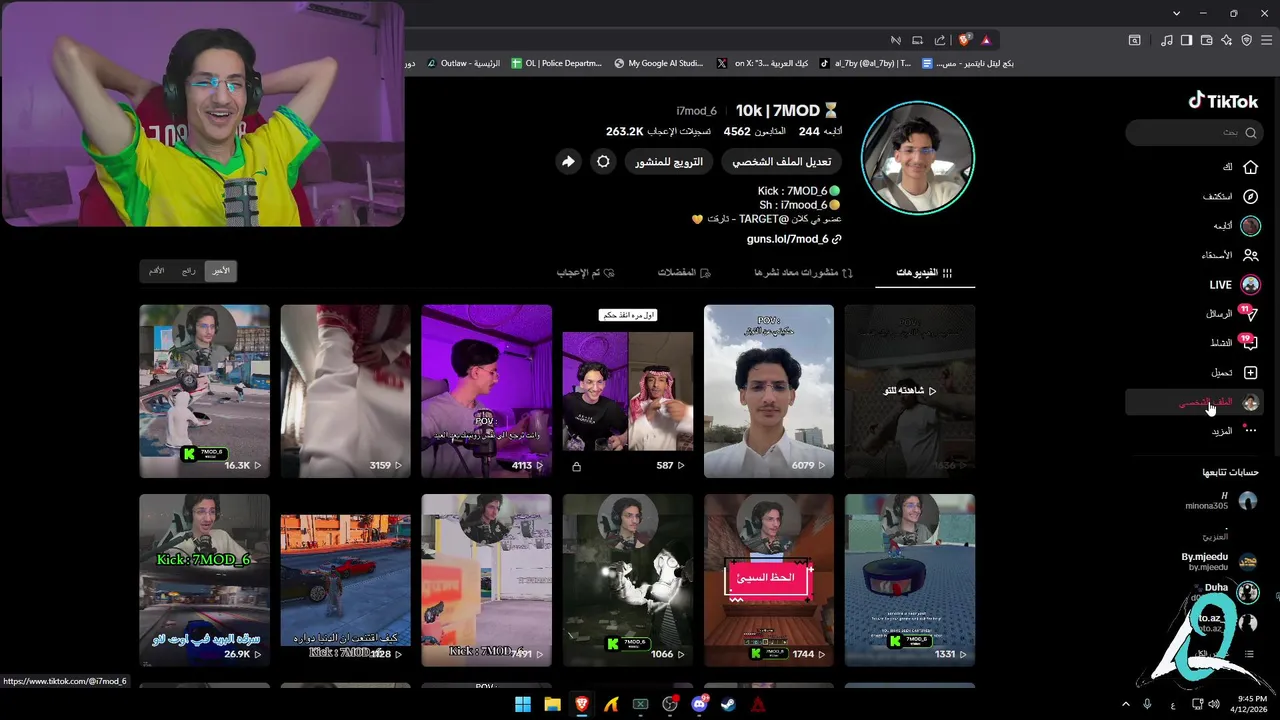Click the Upload plus icon
1280x720 pixels.
click(1250, 372)
